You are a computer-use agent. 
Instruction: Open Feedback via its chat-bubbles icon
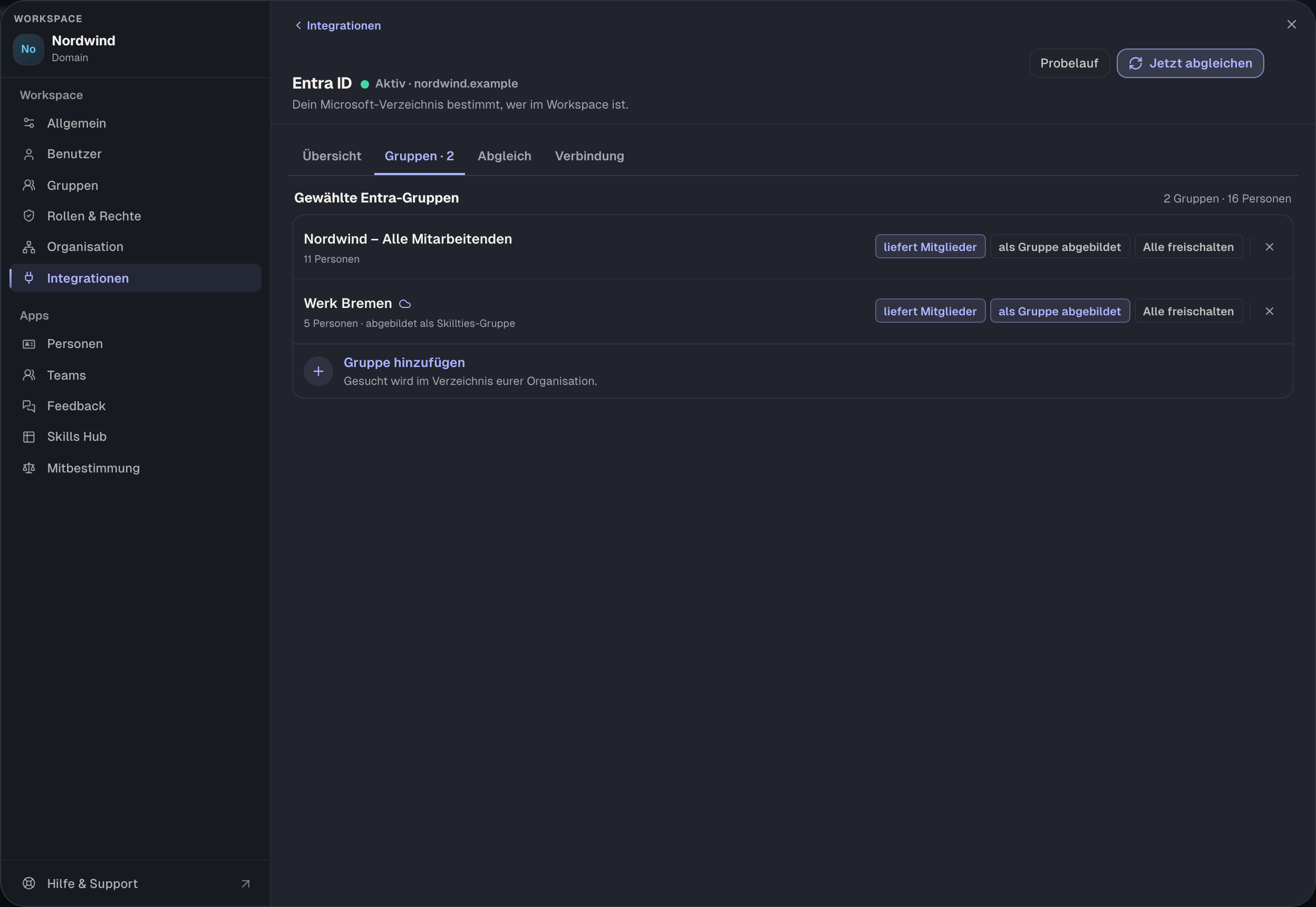[28, 406]
